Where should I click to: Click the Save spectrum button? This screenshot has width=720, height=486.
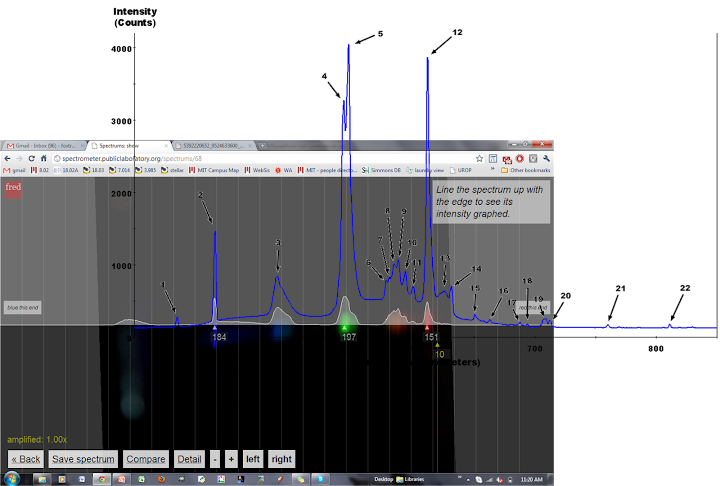pyautogui.click(x=83, y=459)
